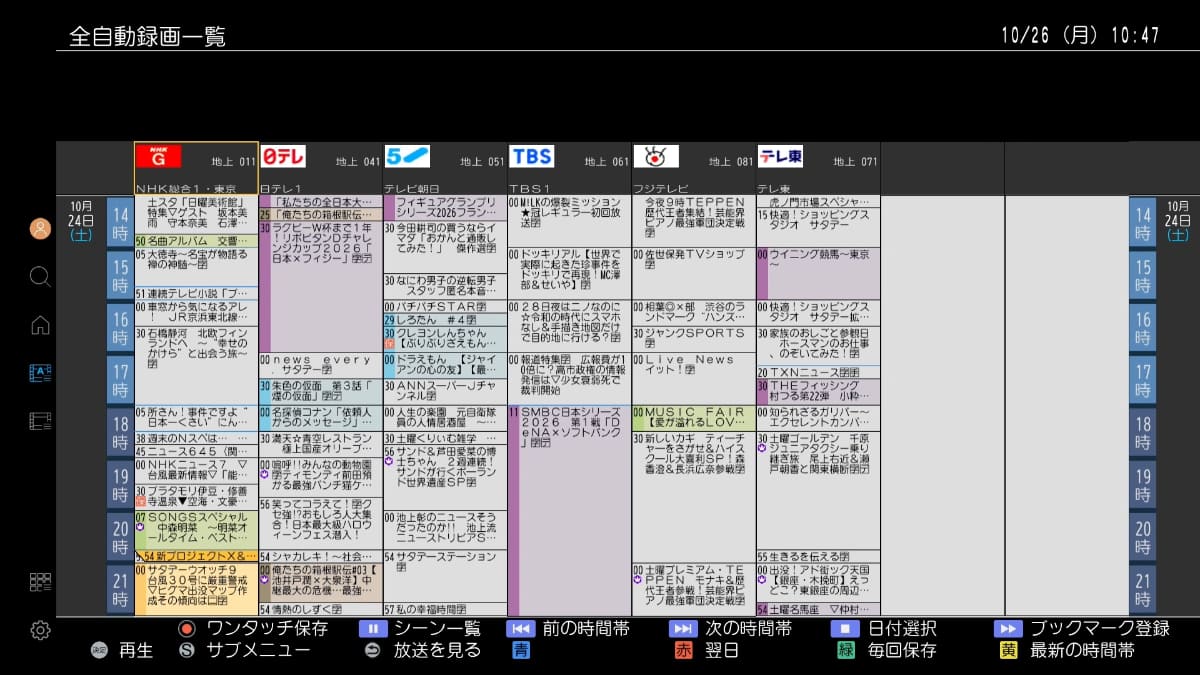Select 出没!アド街ック天国 program
The width and height of the screenshot is (1200, 675).
point(818,582)
